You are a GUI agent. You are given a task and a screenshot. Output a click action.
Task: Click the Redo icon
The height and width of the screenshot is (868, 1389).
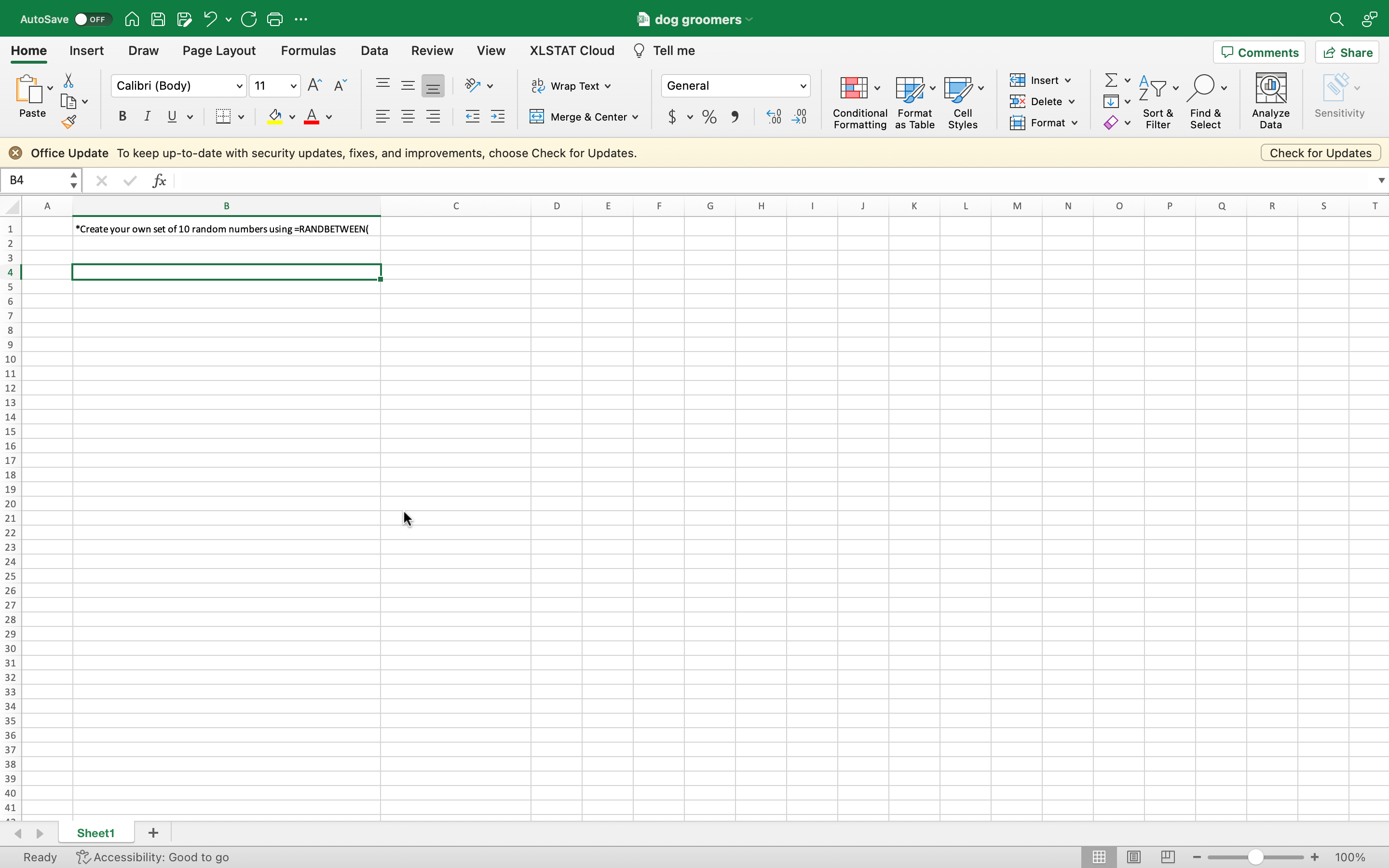coord(248,19)
